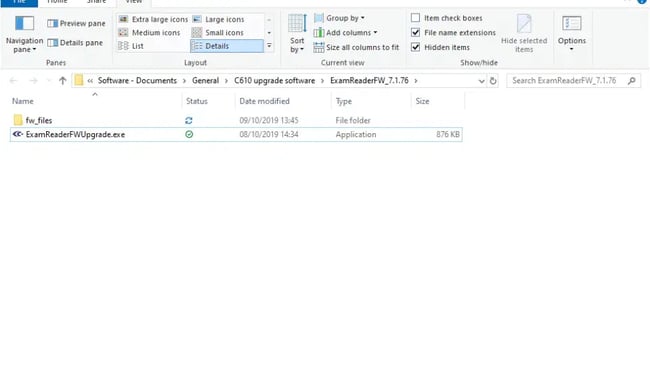Go back with the Back arrow
The image size is (650, 365).
(13, 81)
